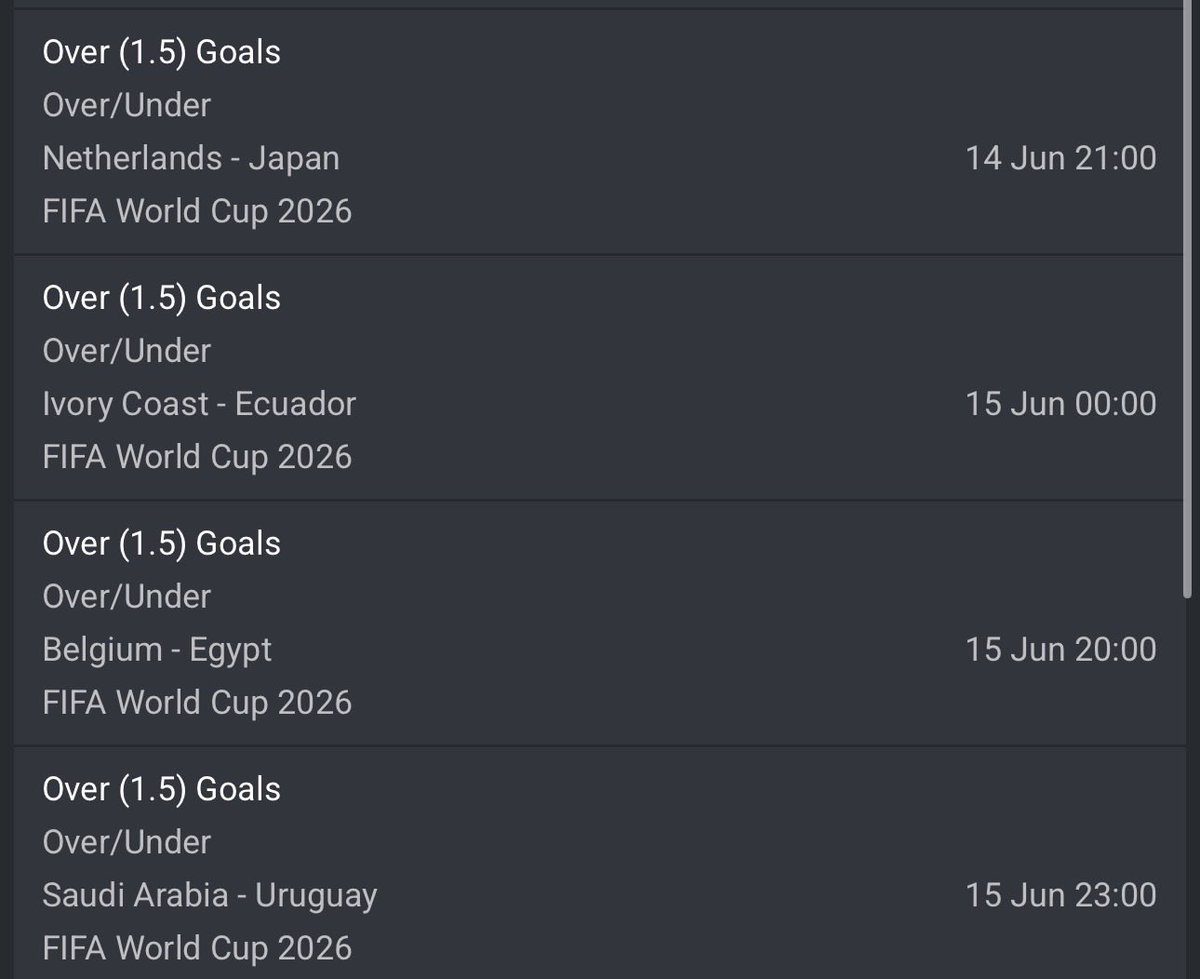
Task: Click FIFA World Cup 2026 under Ivory Coast - Ecuador
Action: [197, 457]
